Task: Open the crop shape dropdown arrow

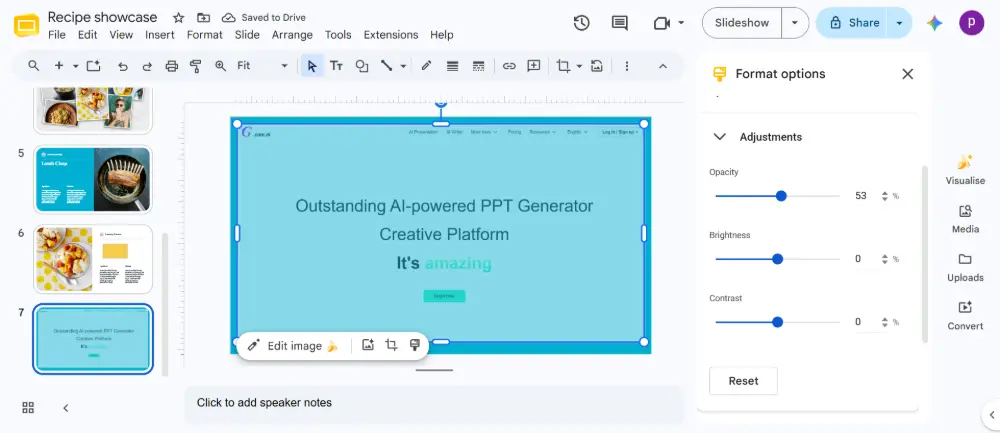Action: coord(579,66)
